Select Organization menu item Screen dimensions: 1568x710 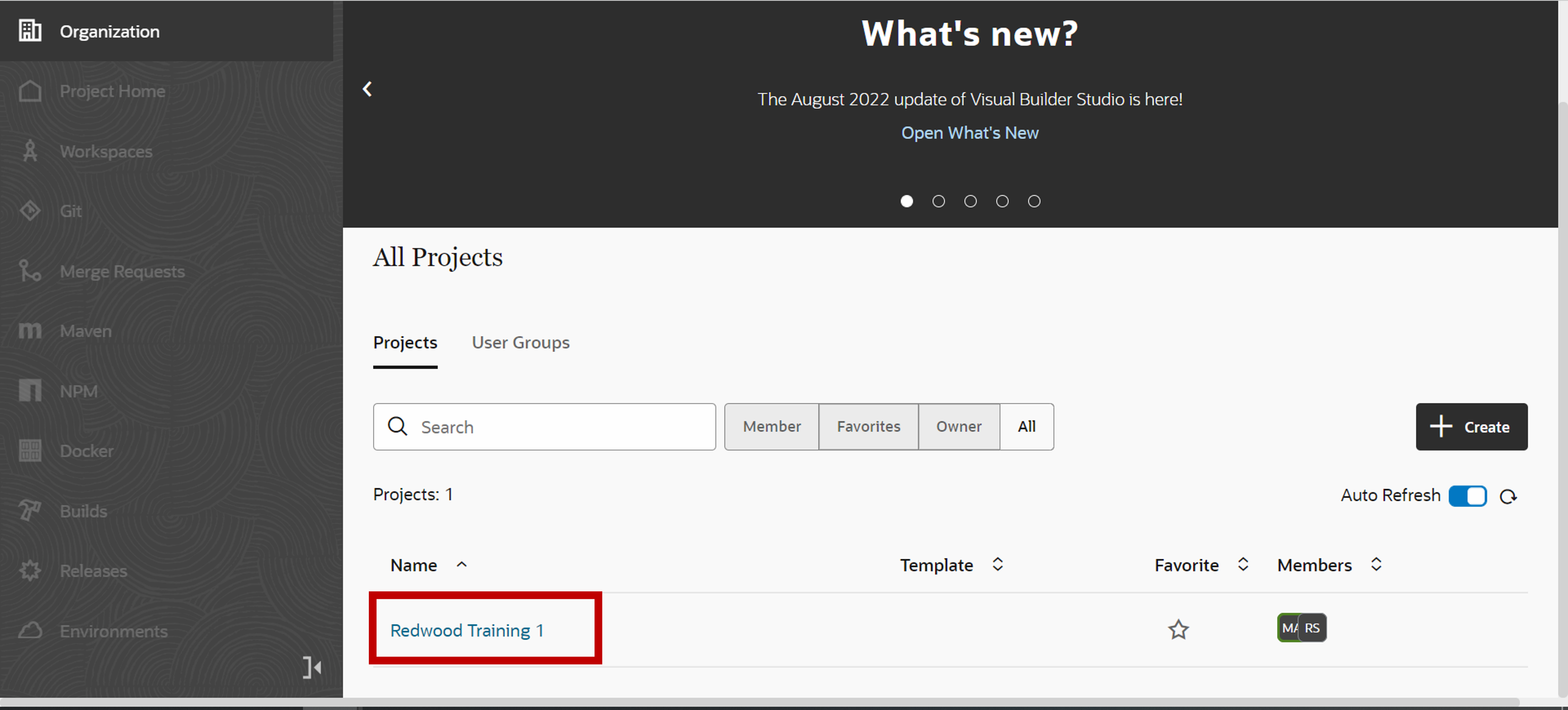pos(166,30)
